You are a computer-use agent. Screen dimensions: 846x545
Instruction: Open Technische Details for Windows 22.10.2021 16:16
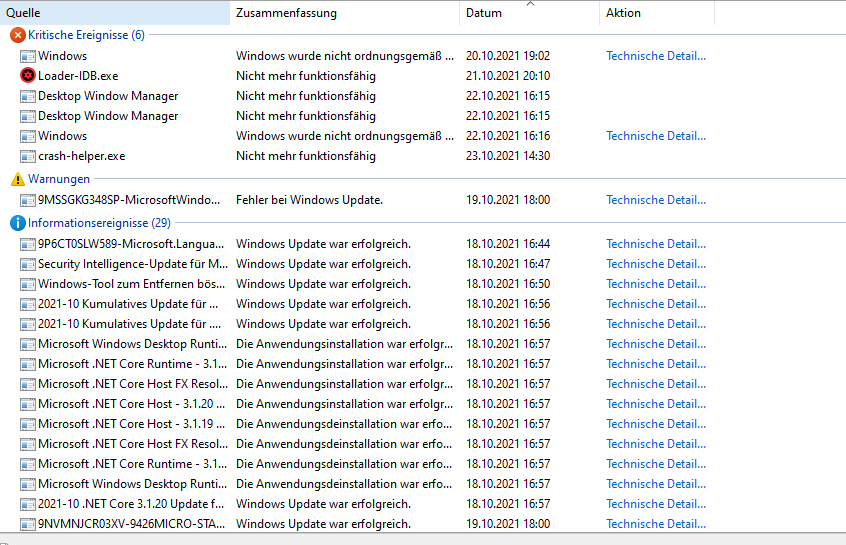pyautogui.click(x=656, y=135)
